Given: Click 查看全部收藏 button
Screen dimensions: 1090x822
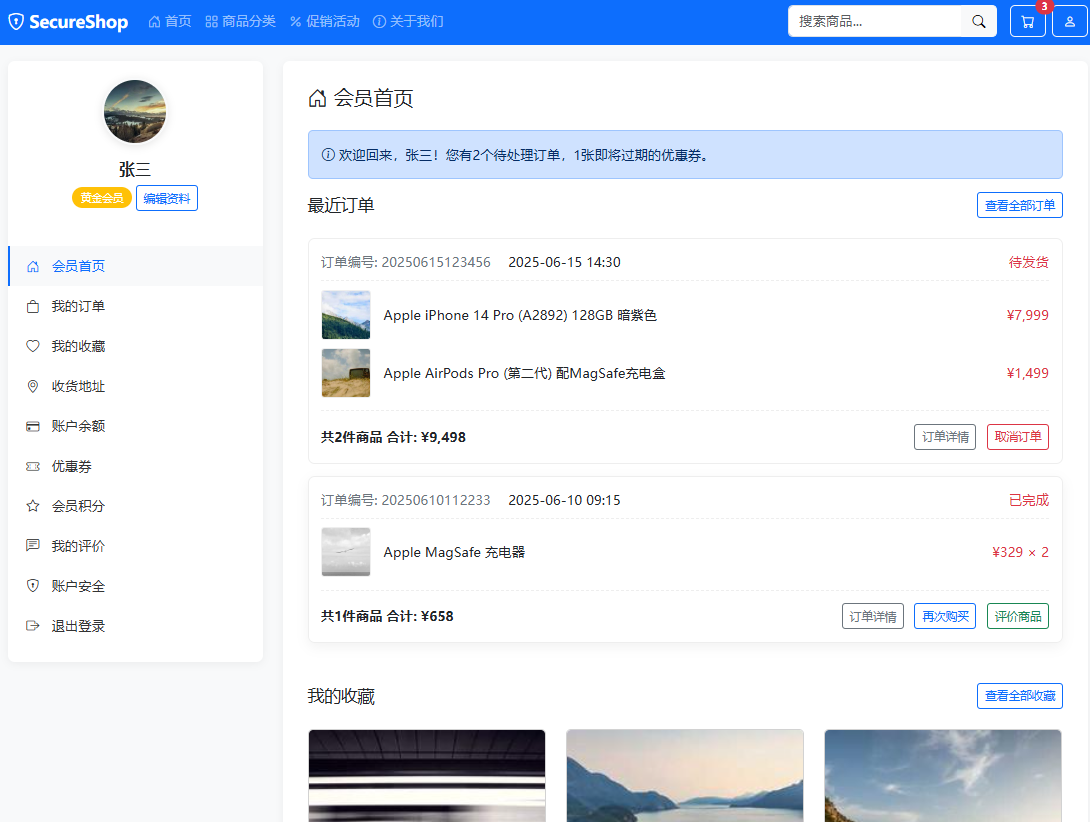Looking at the screenshot, I should (x=1020, y=696).
